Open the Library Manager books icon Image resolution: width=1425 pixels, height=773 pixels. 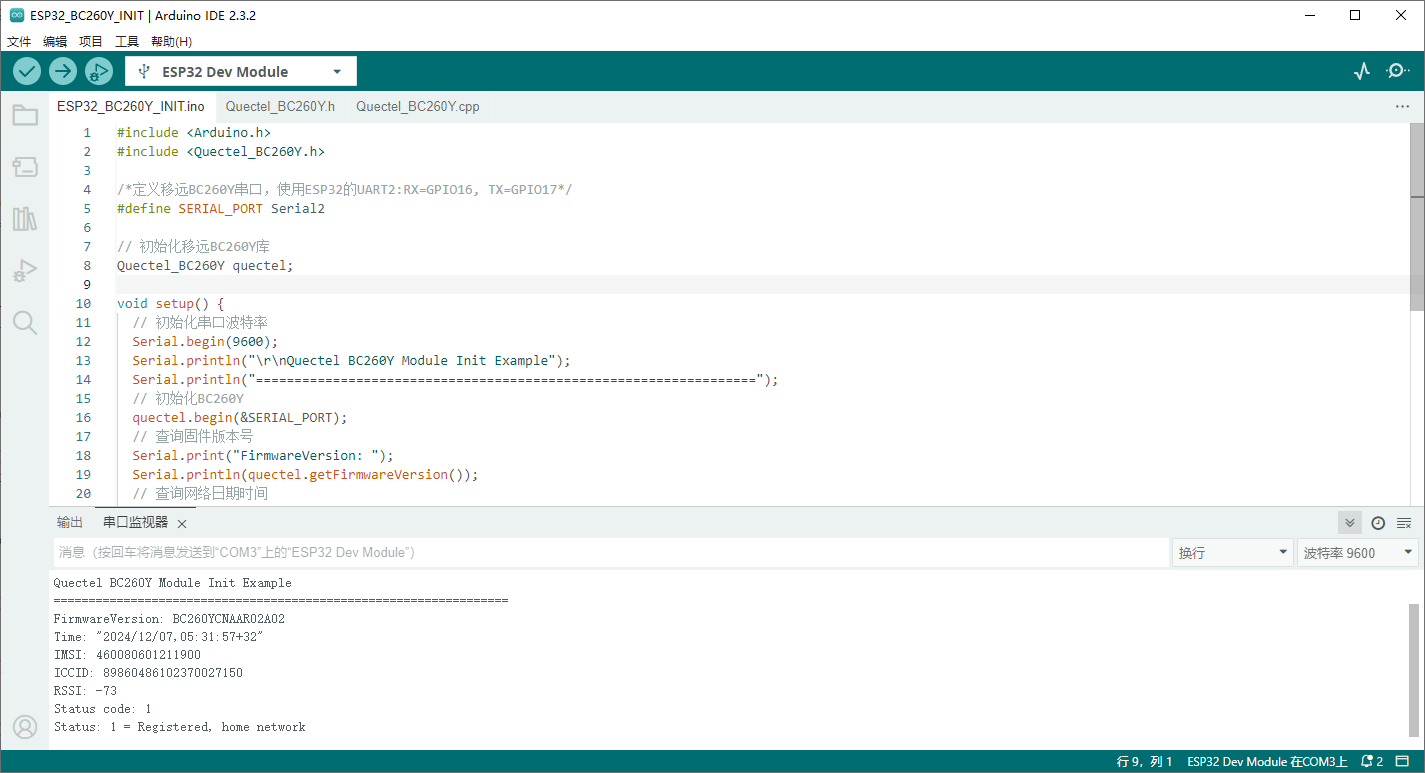25,219
